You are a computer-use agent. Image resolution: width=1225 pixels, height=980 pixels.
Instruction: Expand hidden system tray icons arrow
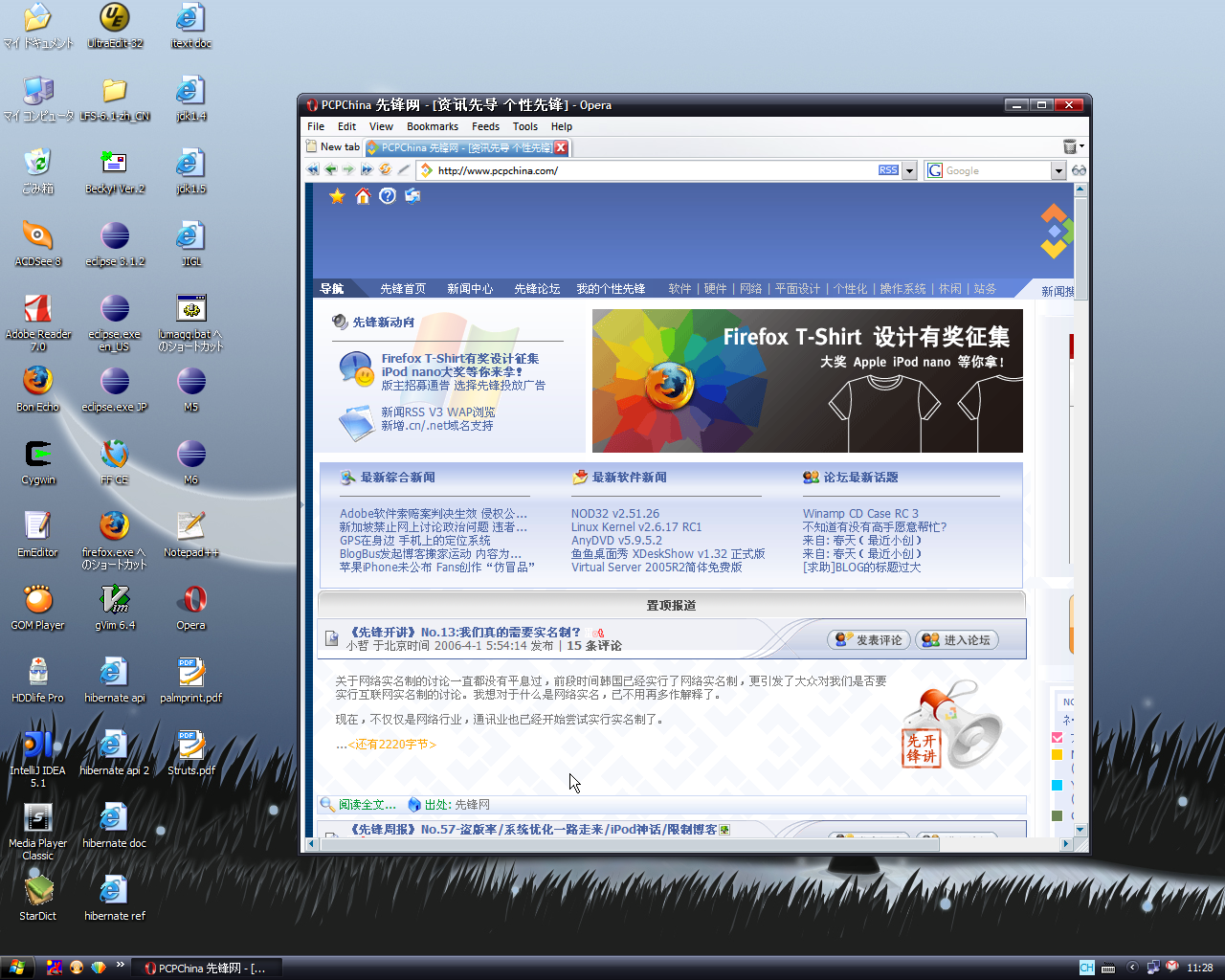tap(1132, 967)
